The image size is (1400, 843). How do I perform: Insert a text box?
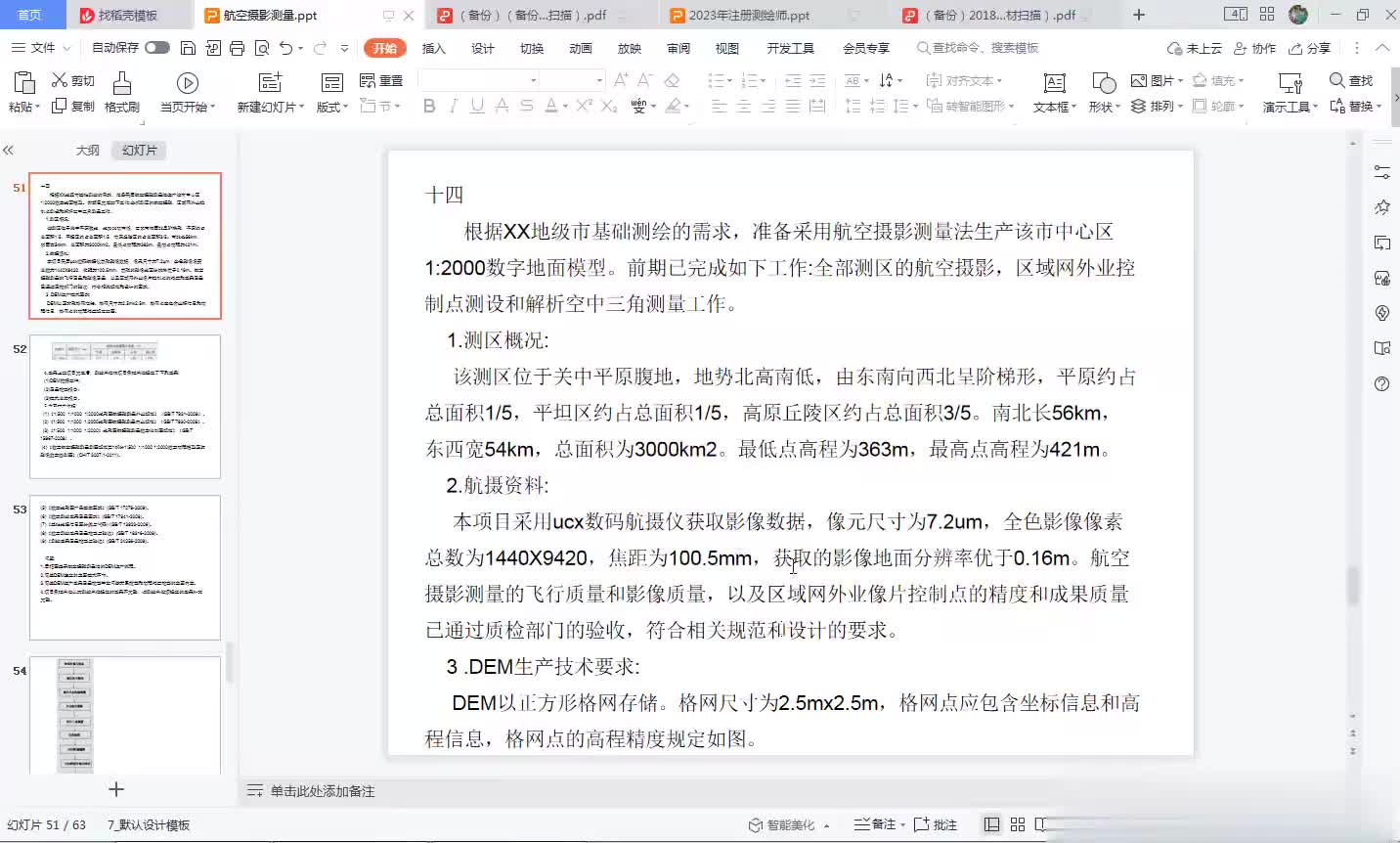tap(1054, 92)
